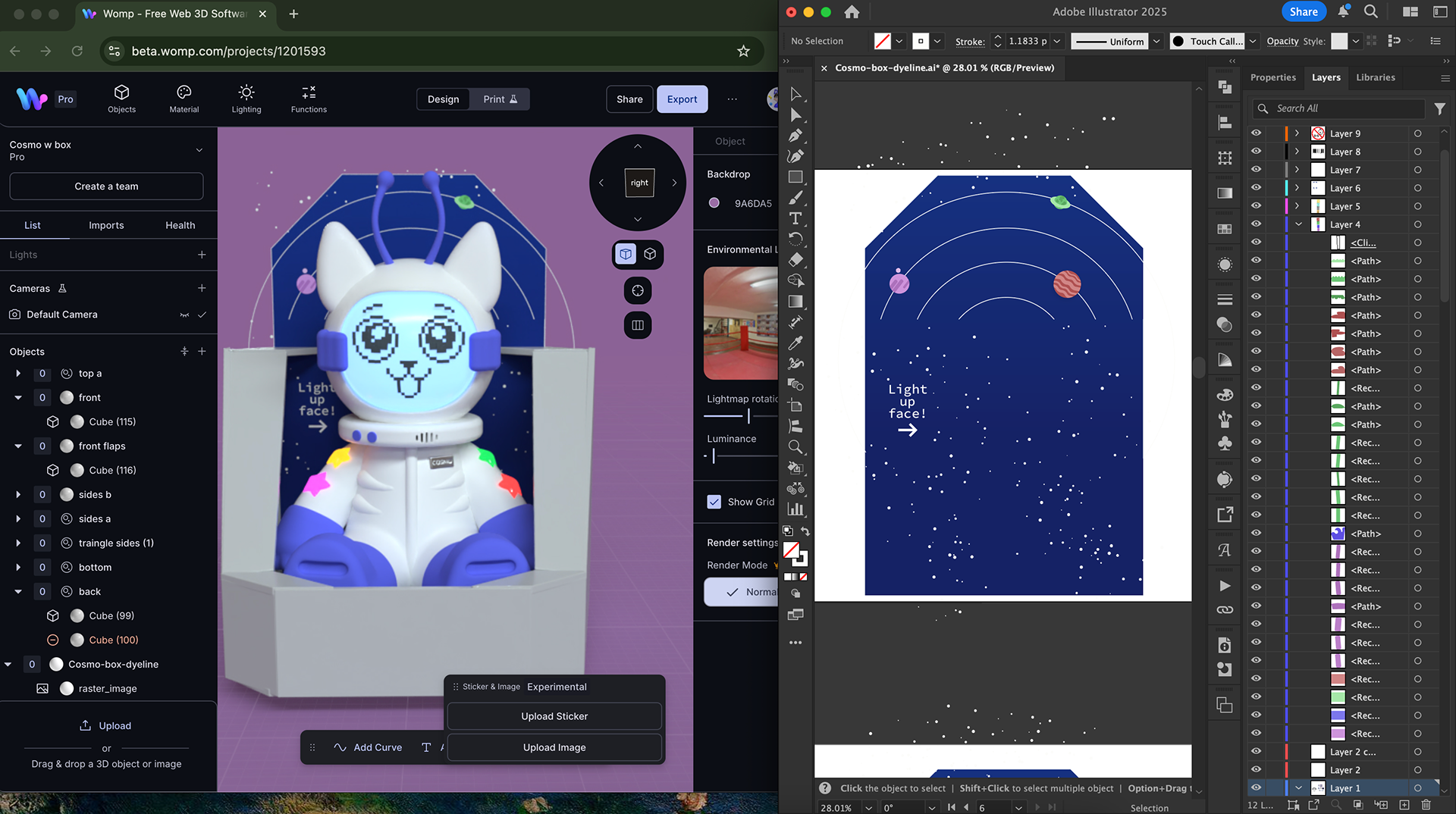The width and height of the screenshot is (1456, 814).
Task: Open Functions tools in Womp
Action: pos(309,99)
